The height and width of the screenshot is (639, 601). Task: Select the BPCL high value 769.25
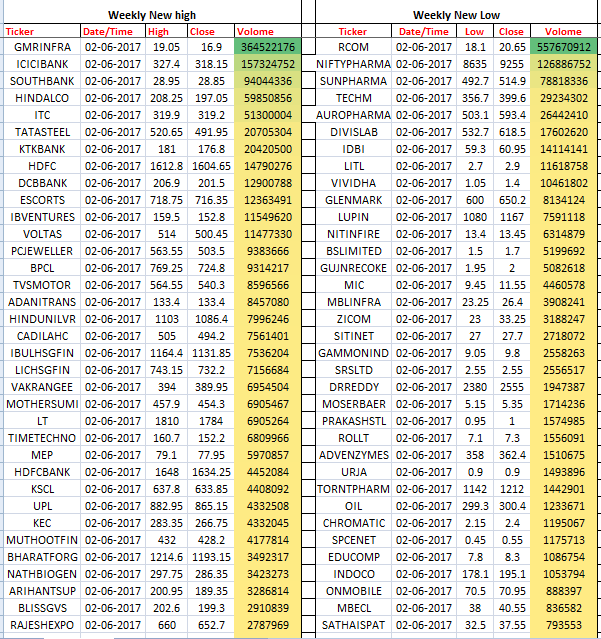click(167, 268)
